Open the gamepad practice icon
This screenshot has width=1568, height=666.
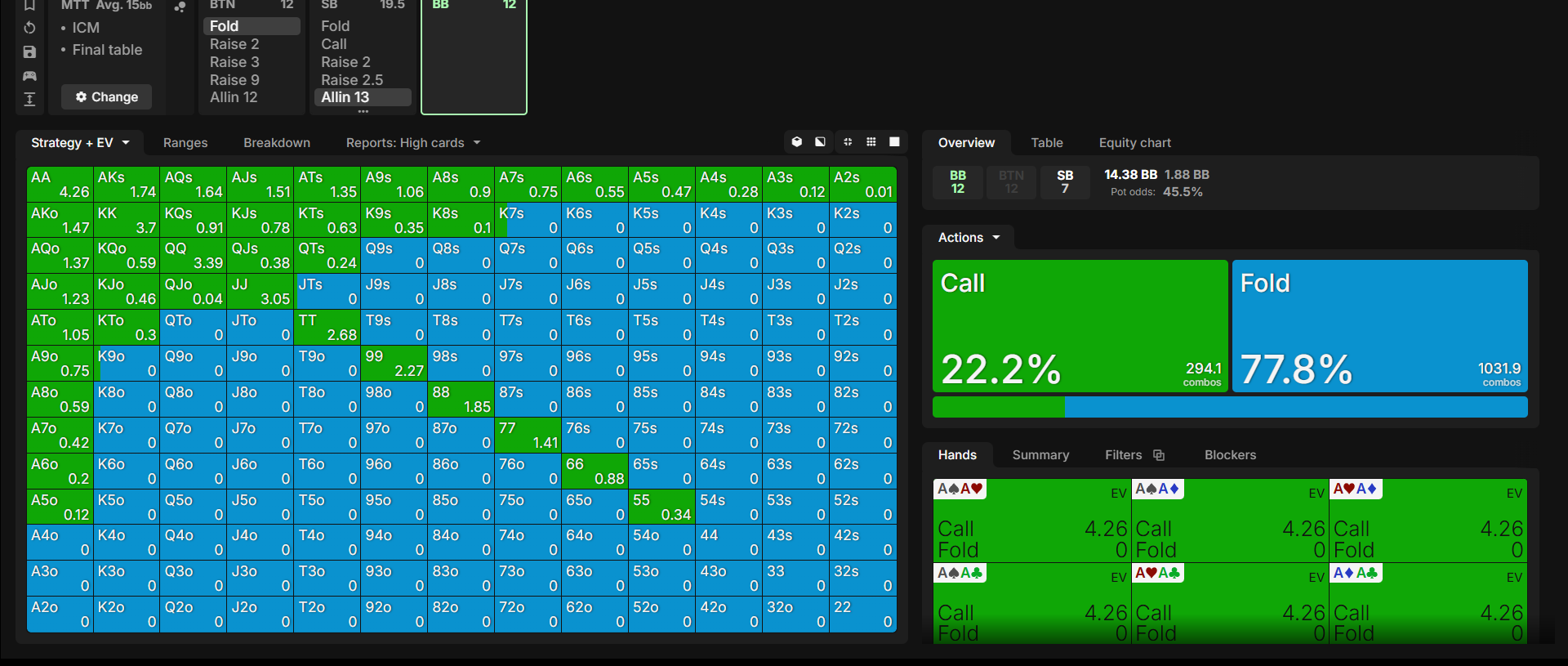[x=29, y=75]
